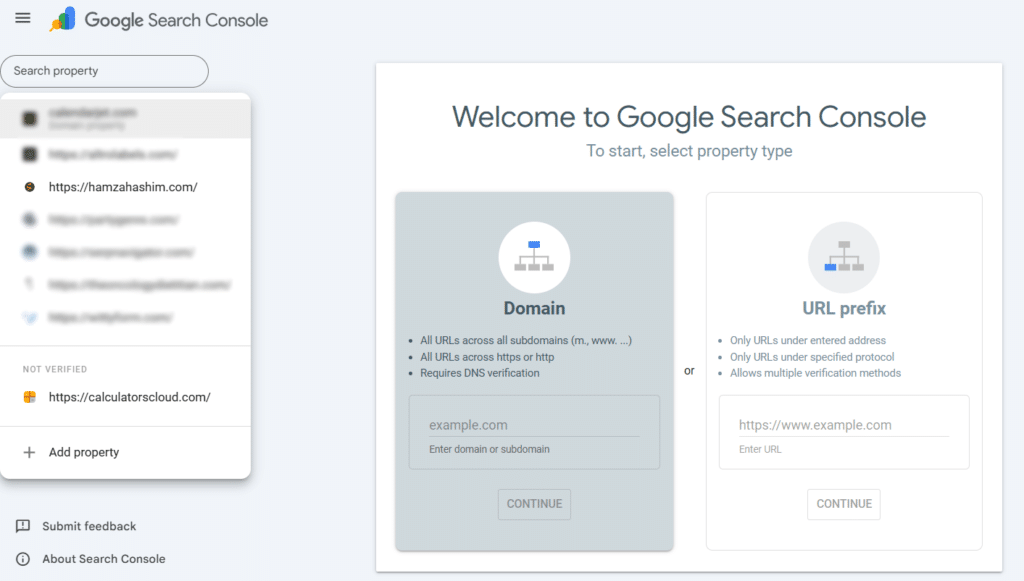
Task: Click the URL prefix property type icon
Action: [x=844, y=257]
